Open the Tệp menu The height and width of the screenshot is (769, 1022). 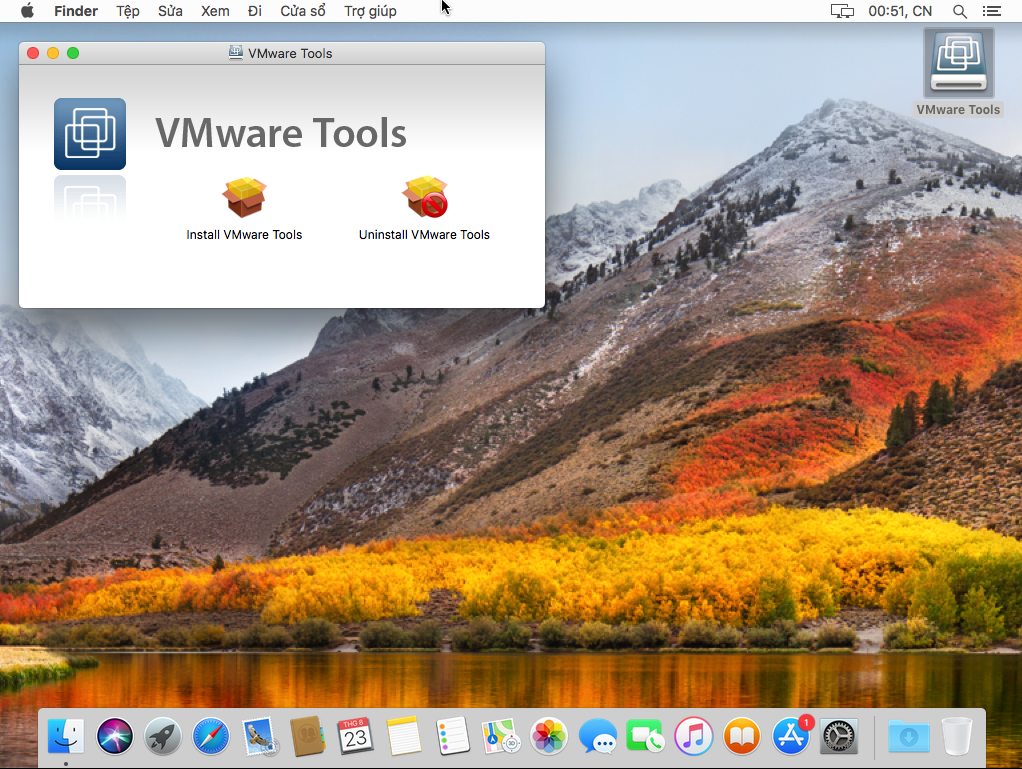128,11
